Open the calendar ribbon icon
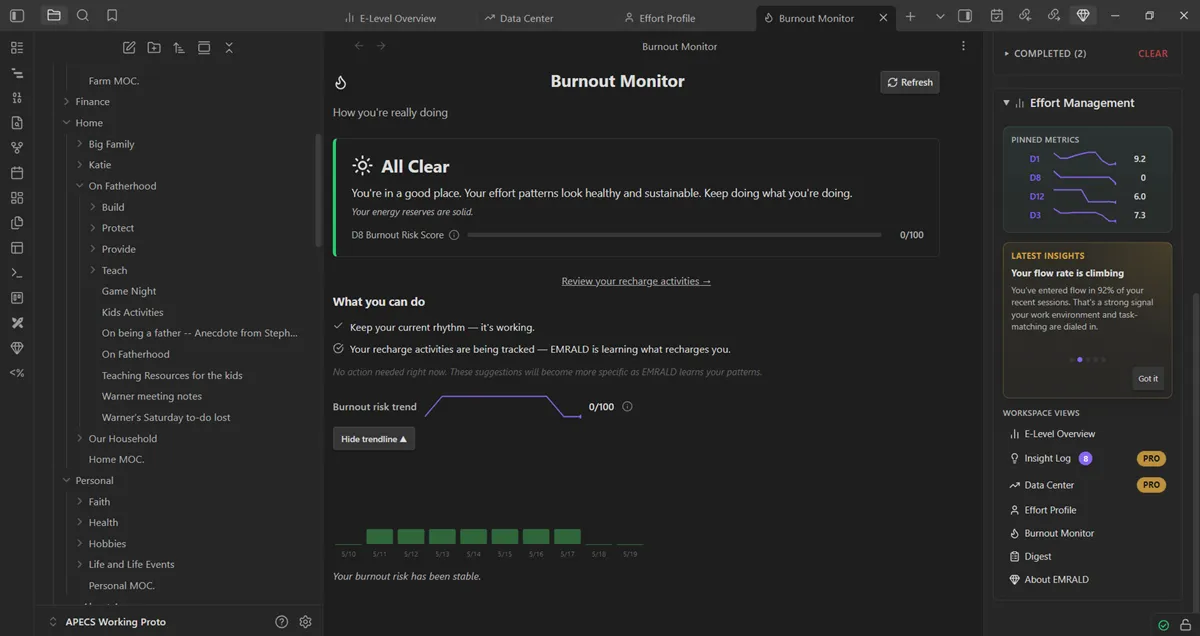The image size is (1200, 636). (x=16, y=173)
